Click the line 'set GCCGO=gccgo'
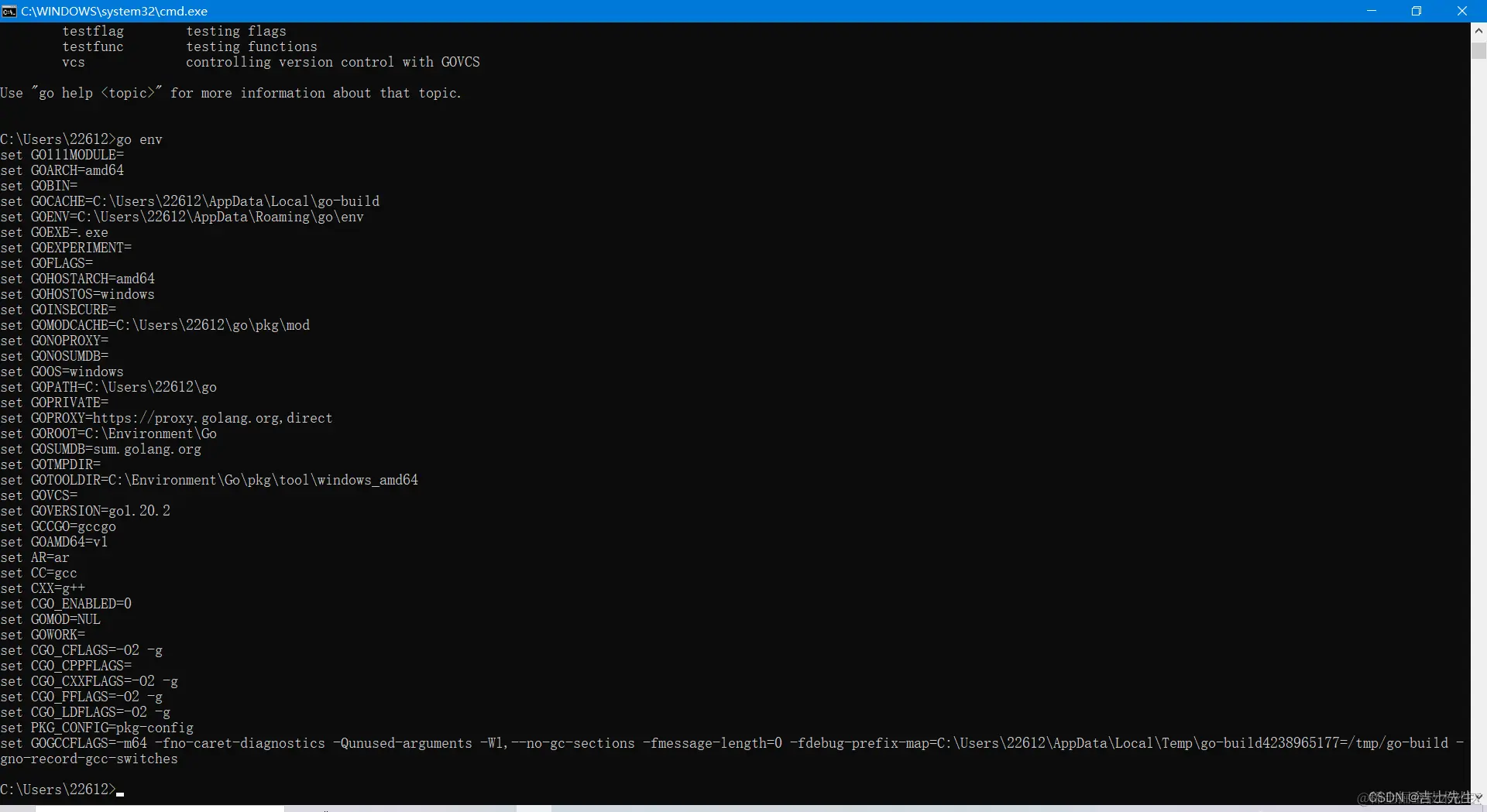Image resolution: width=1487 pixels, height=812 pixels. (58, 526)
